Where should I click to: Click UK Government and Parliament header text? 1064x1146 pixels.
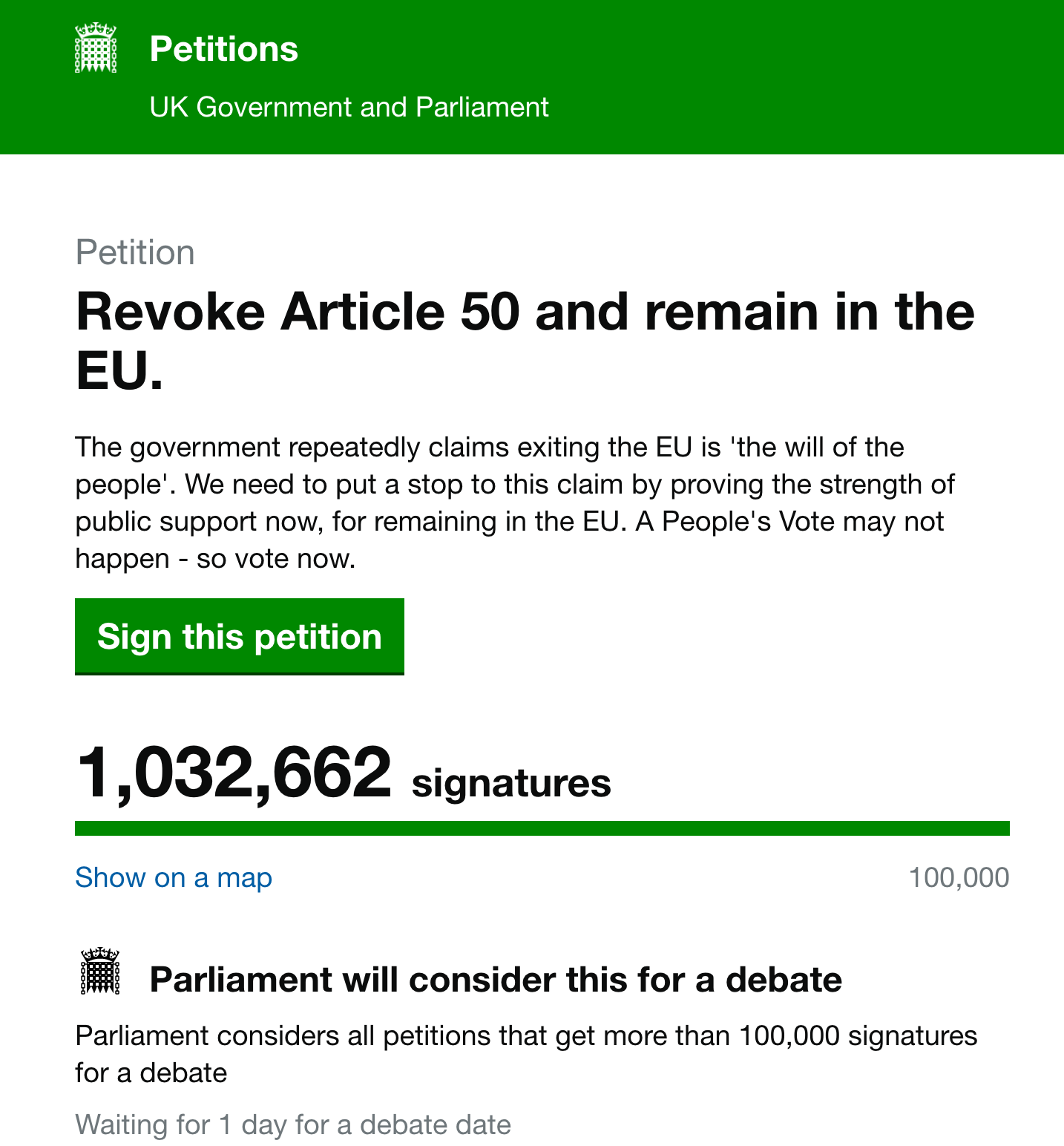pos(349,107)
